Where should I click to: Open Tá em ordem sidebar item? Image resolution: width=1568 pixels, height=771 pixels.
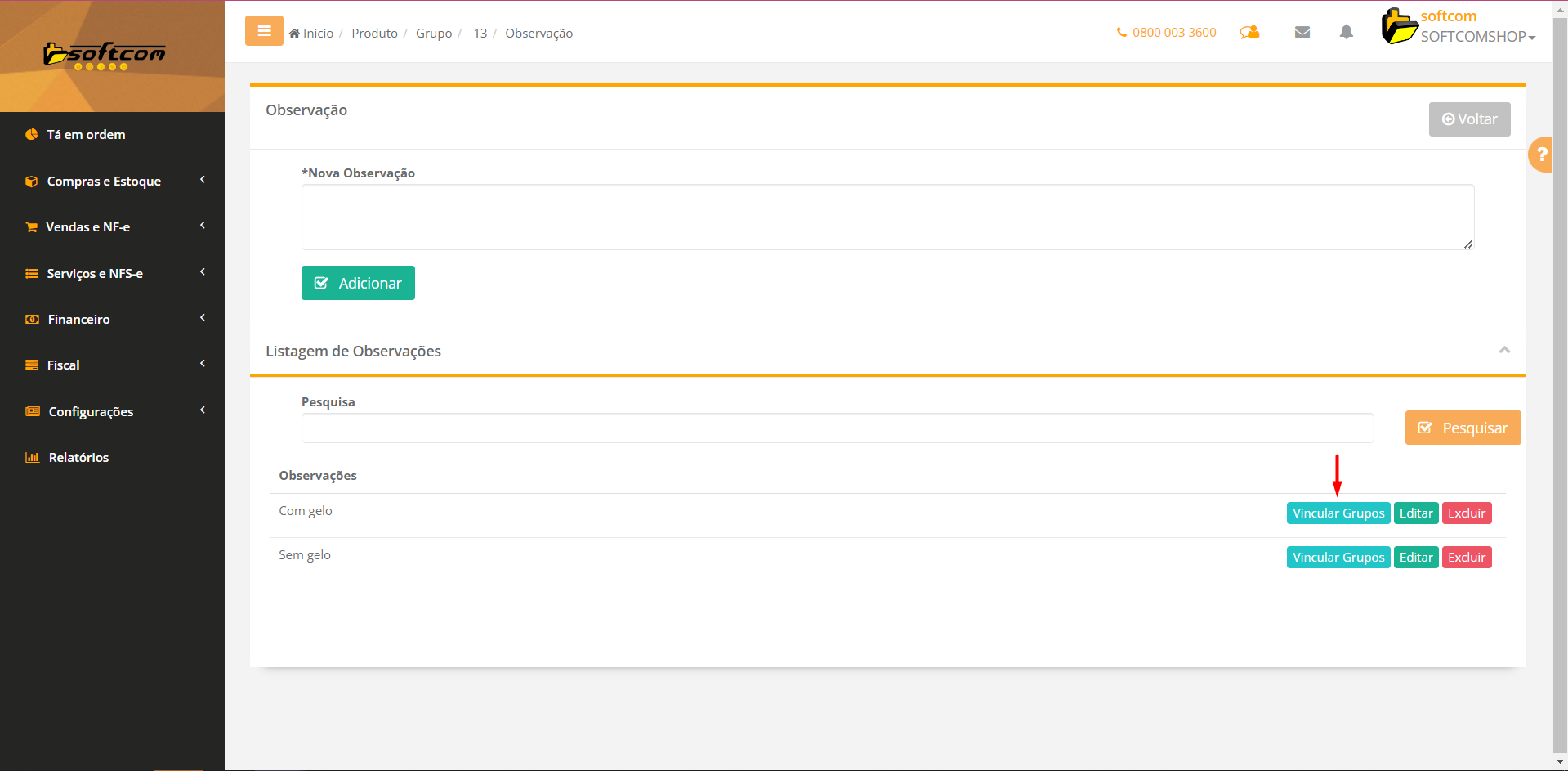coord(86,135)
